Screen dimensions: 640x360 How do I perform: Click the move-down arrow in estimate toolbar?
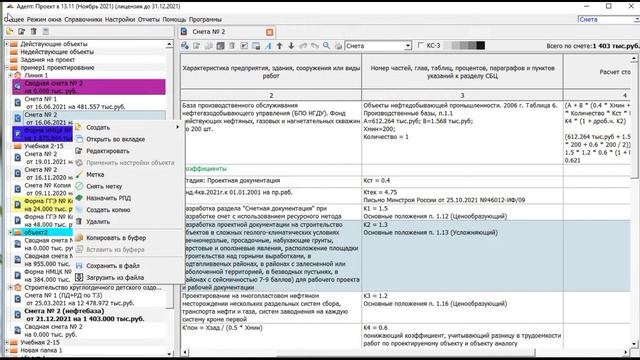[291, 46]
